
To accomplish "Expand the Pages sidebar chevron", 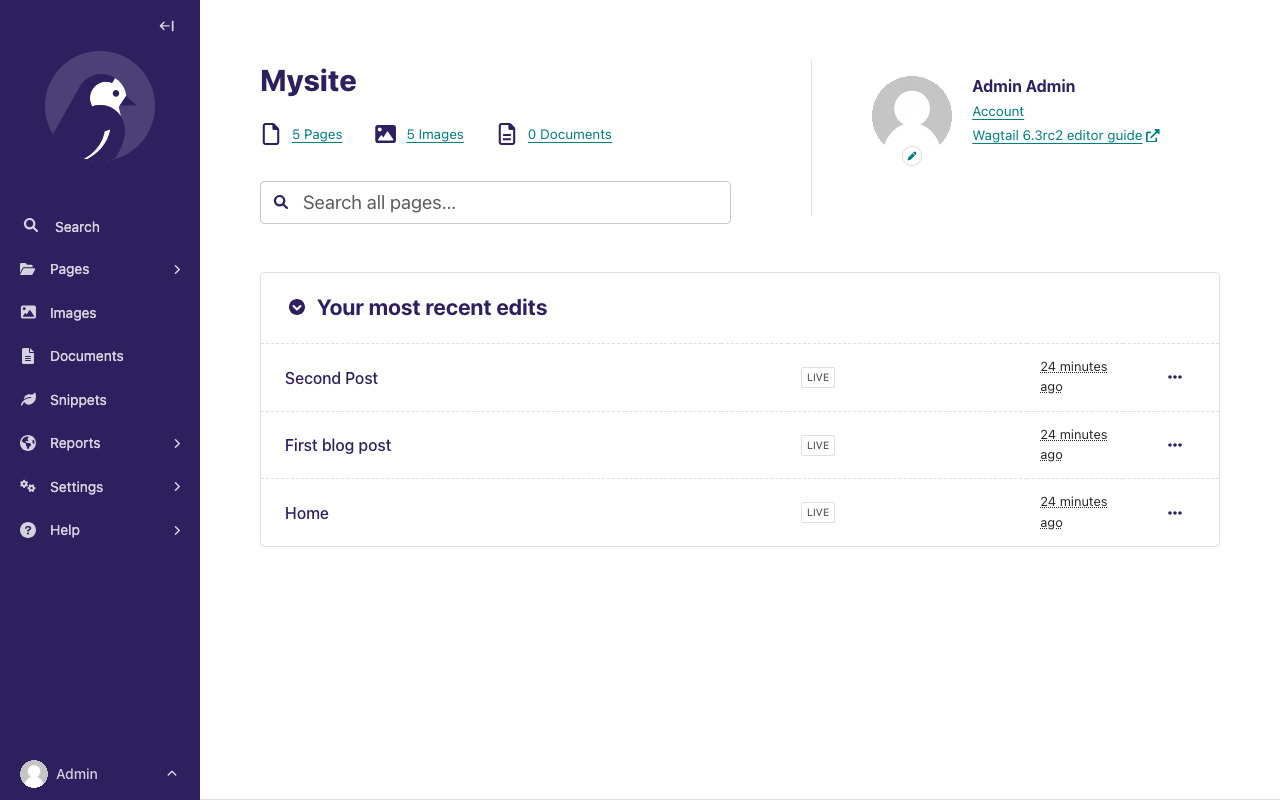I will click(x=177, y=269).
